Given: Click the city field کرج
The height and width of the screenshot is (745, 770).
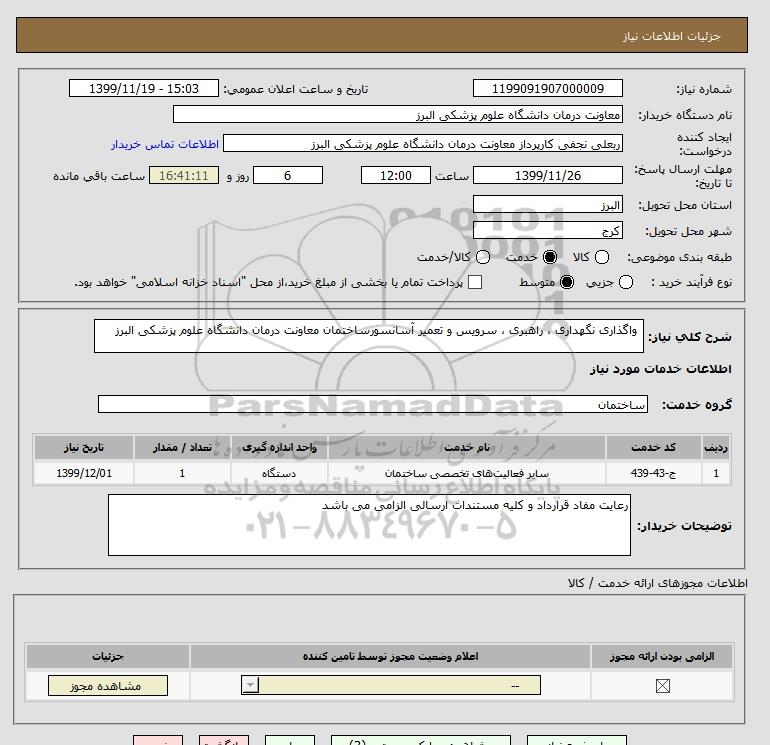Looking at the screenshot, I should [548, 230].
